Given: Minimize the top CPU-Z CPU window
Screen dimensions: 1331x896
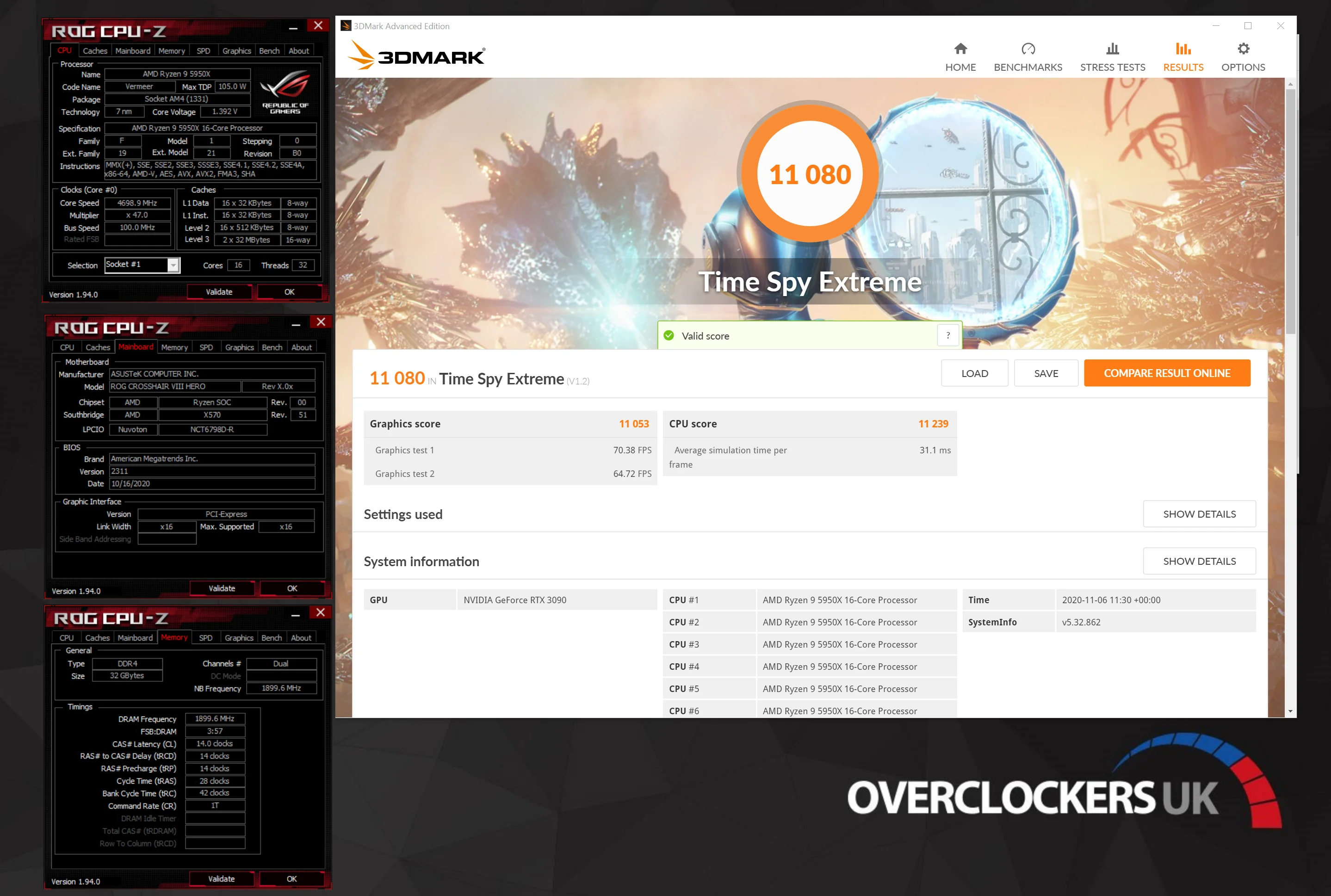Looking at the screenshot, I should [293, 27].
